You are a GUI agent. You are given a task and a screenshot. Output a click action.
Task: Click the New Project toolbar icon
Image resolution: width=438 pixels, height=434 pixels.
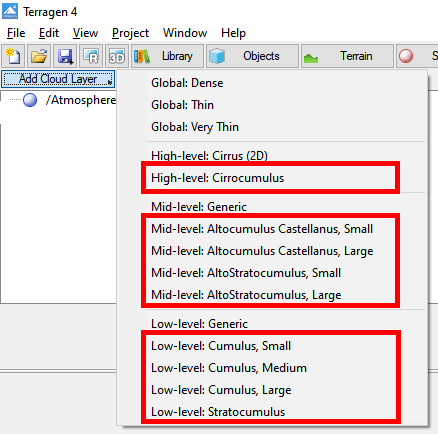(13, 56)
